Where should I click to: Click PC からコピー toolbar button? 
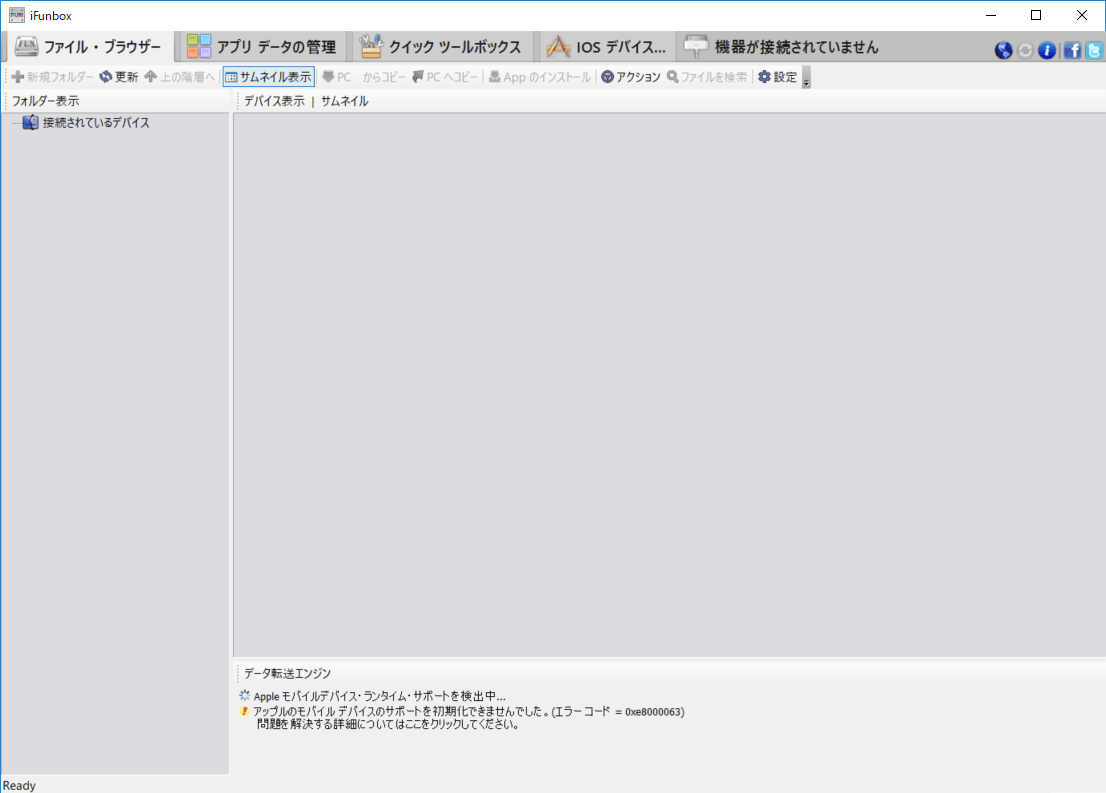click(363, 76)
